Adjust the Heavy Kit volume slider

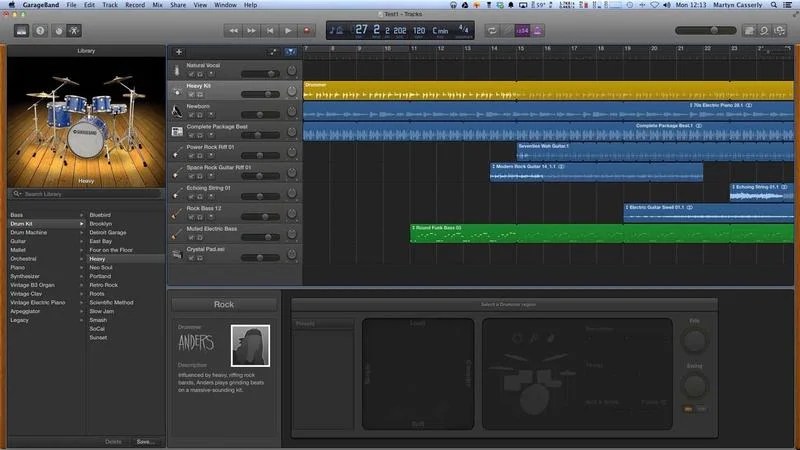point(260,94)
